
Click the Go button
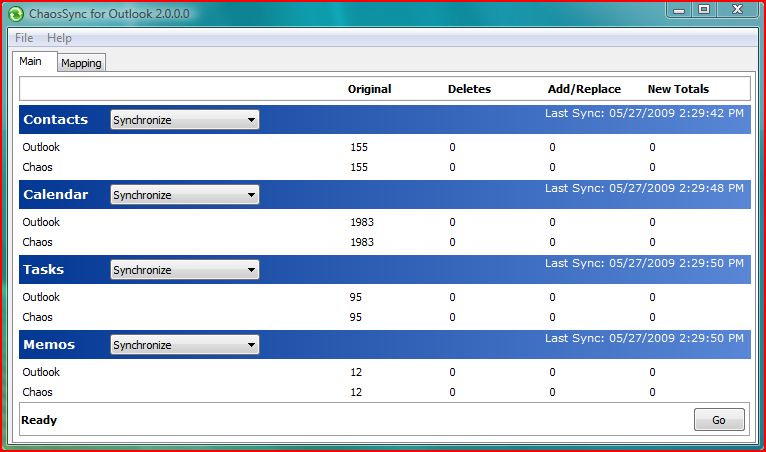pos(719,420)
